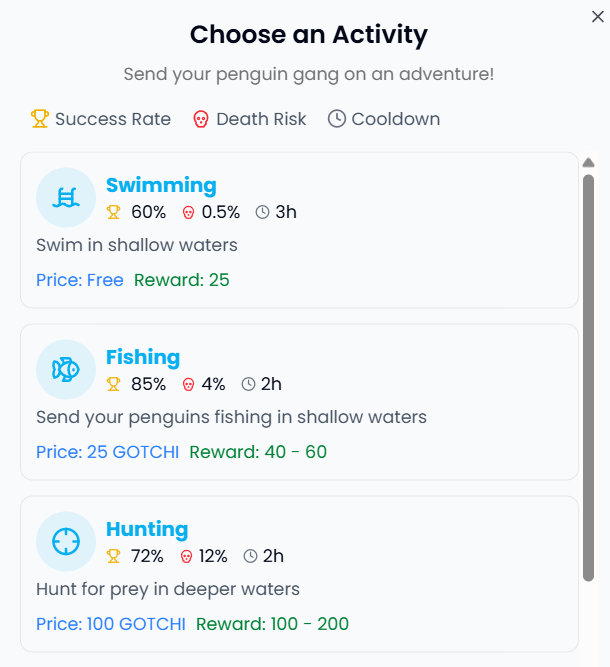Image resolution: width=610 pixels, height=667 pixels.
Task: Click the skull icon in Hunting card
Action: click(187, 556)
